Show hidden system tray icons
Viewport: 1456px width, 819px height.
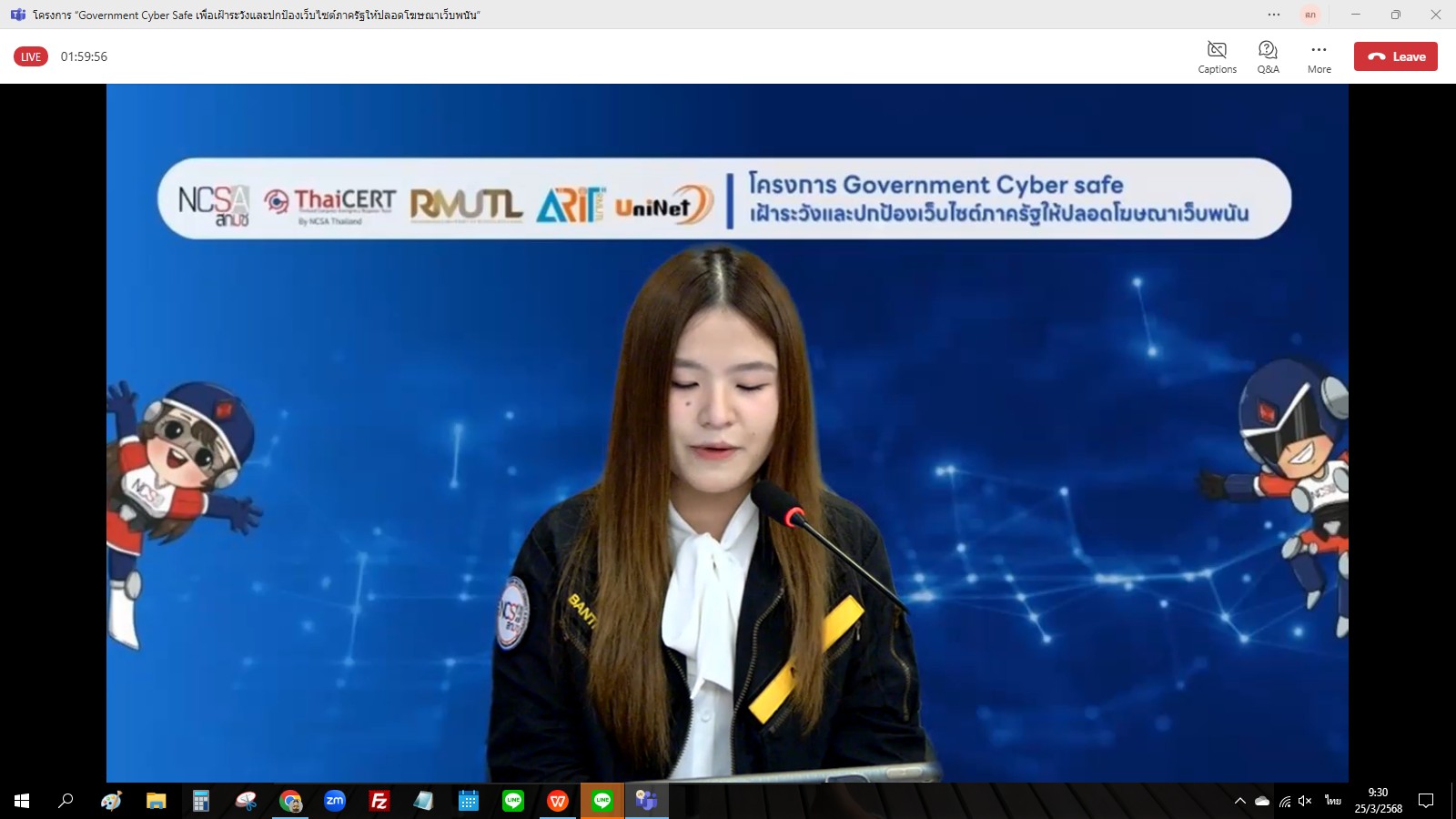coord(1239,801)
